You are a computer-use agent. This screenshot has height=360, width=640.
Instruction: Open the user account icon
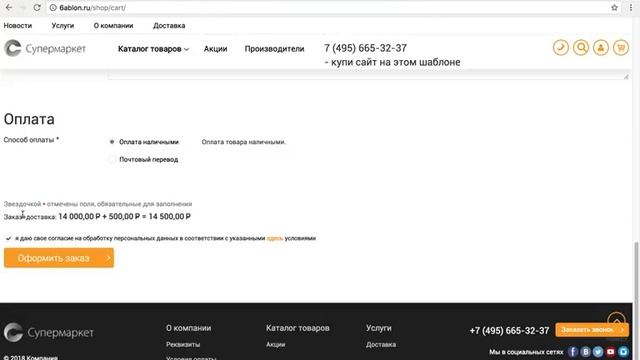tap(601, 48)
